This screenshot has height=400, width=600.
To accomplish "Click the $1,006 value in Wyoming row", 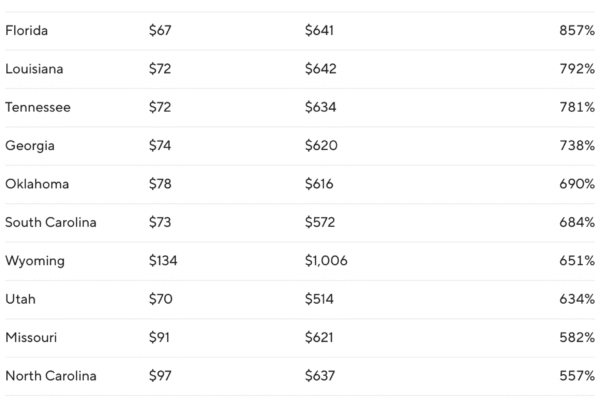I will click(x=326, y=261).
